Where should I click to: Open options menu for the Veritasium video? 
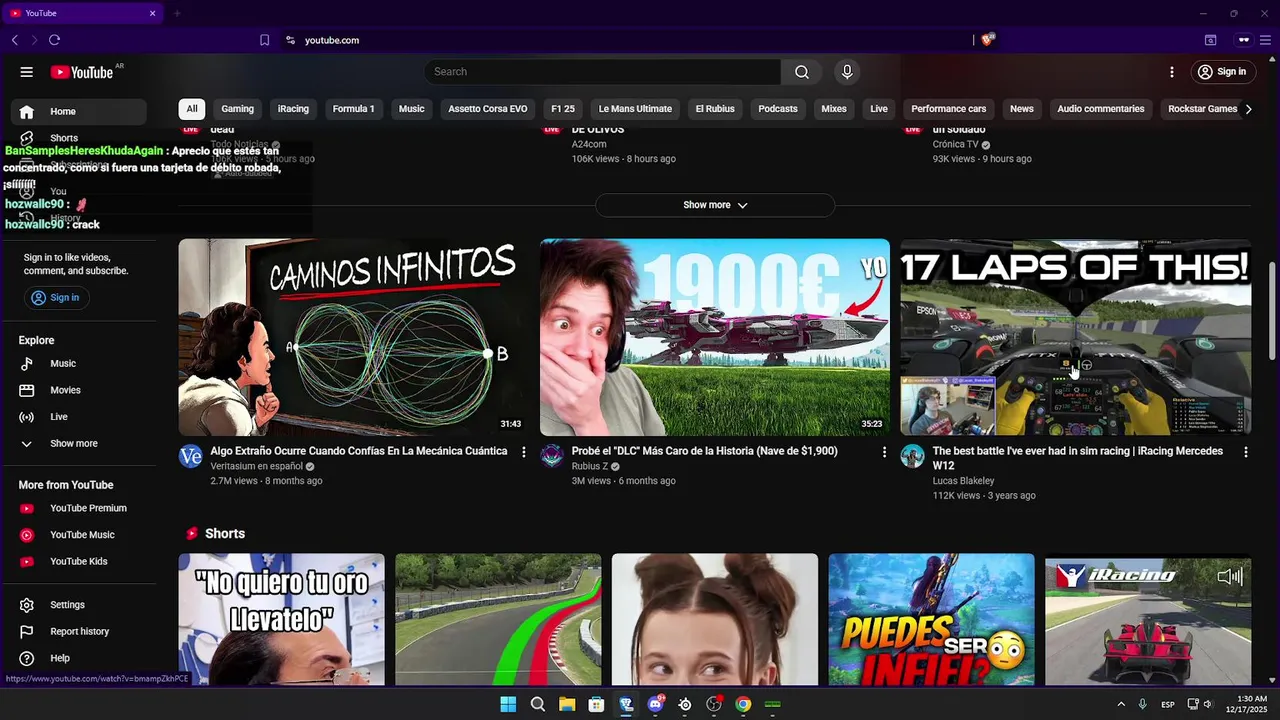[523, 452]
